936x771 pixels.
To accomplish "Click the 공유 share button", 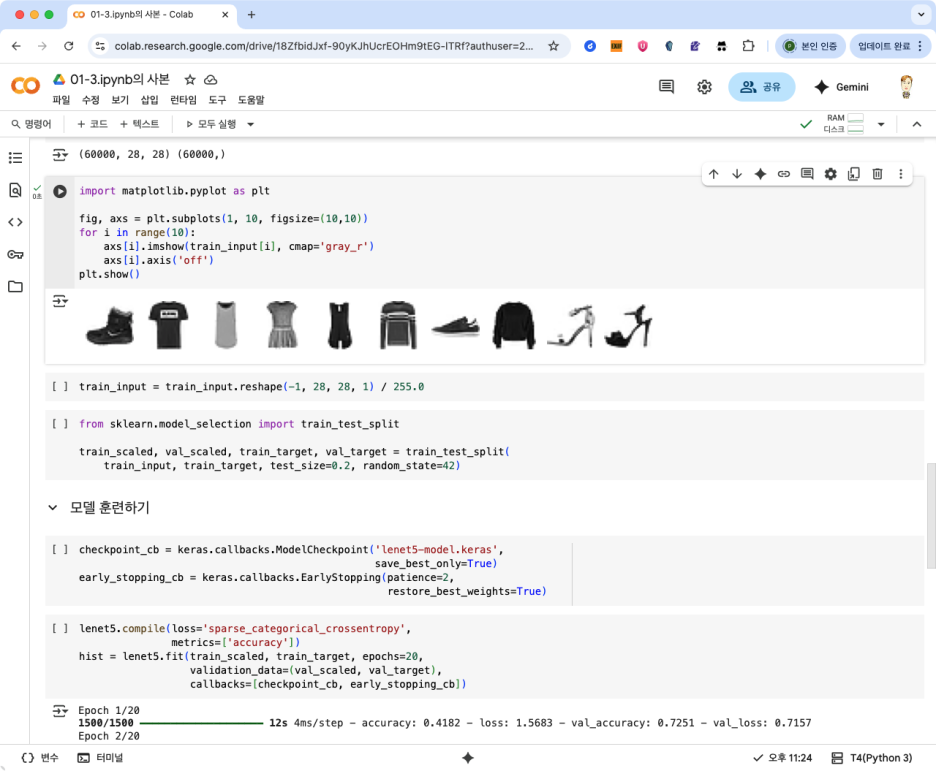I will (761, 87).
